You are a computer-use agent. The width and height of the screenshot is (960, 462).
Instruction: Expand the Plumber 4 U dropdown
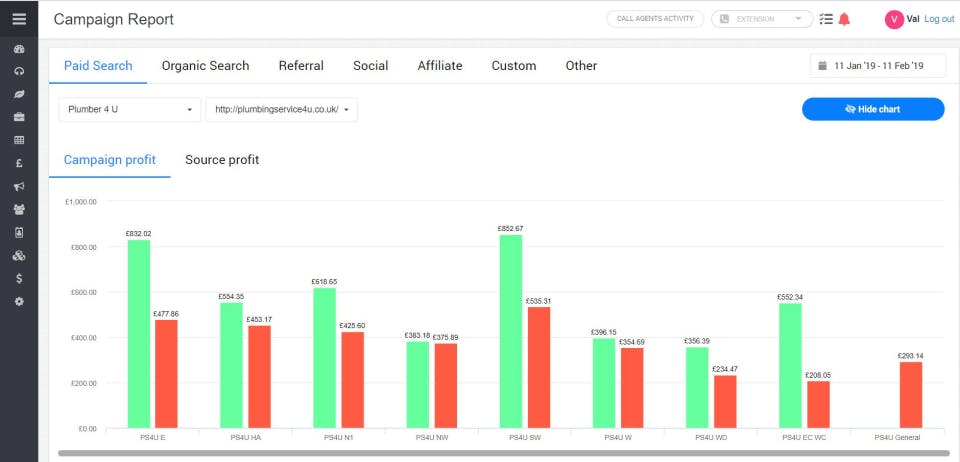(x=130, y=110)
